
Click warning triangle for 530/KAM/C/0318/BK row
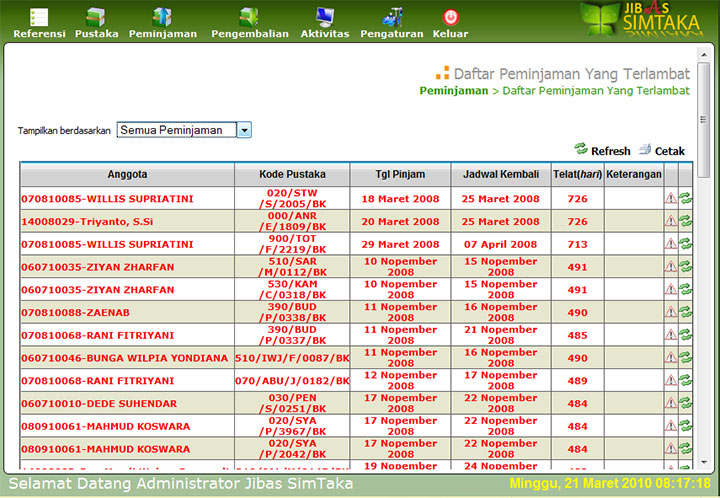671,289
